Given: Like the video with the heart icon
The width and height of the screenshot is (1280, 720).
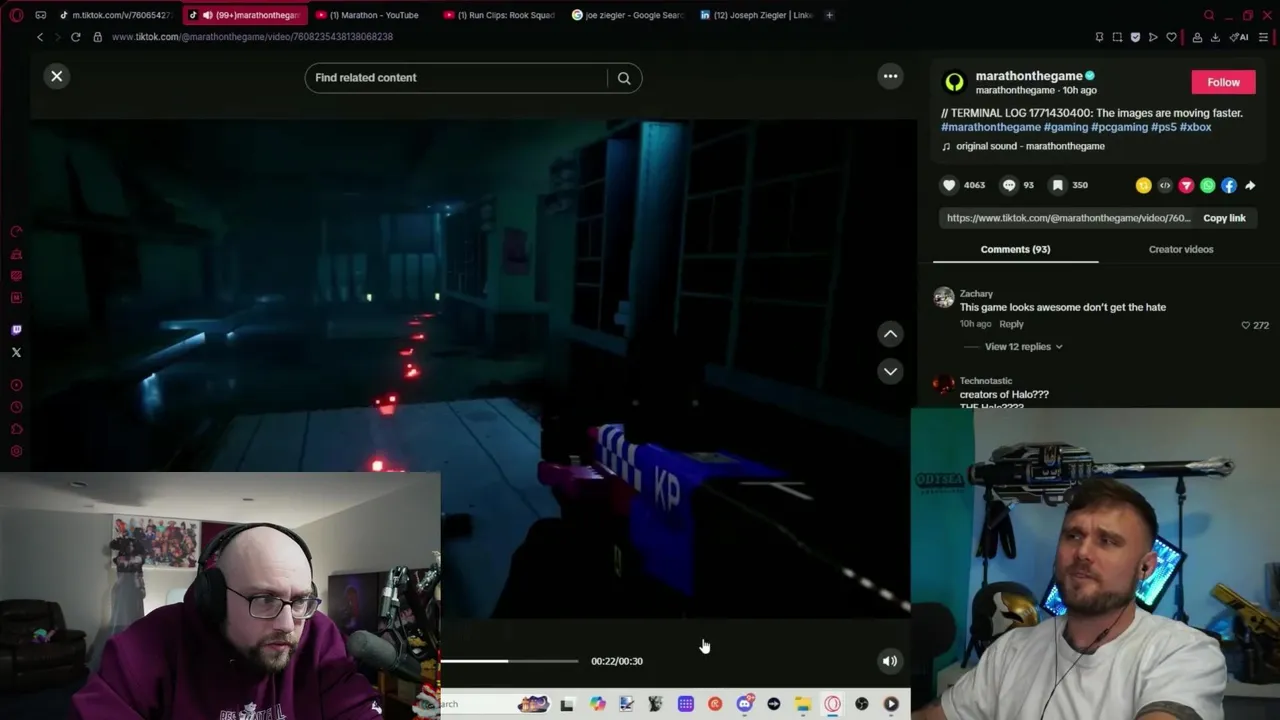Looking at the screenshot, I should (949, 185).
